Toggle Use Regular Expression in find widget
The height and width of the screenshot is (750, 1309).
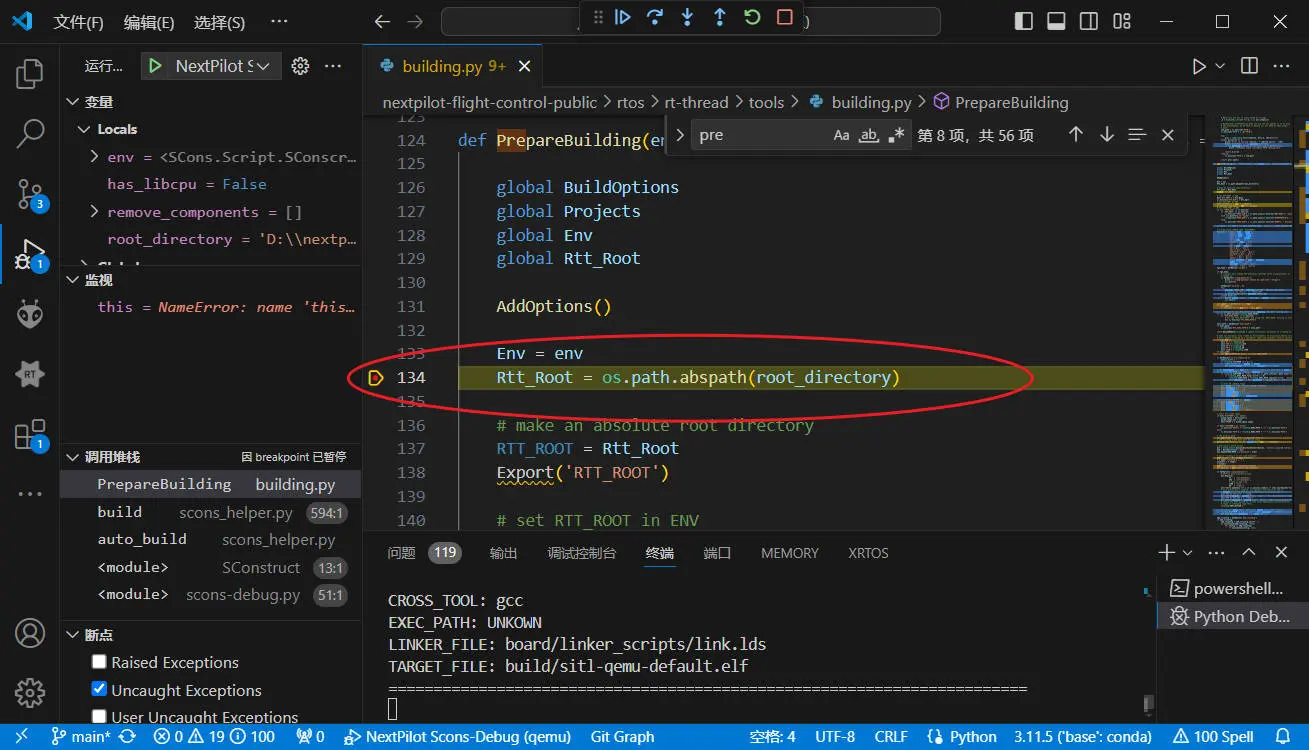point(896,135)
